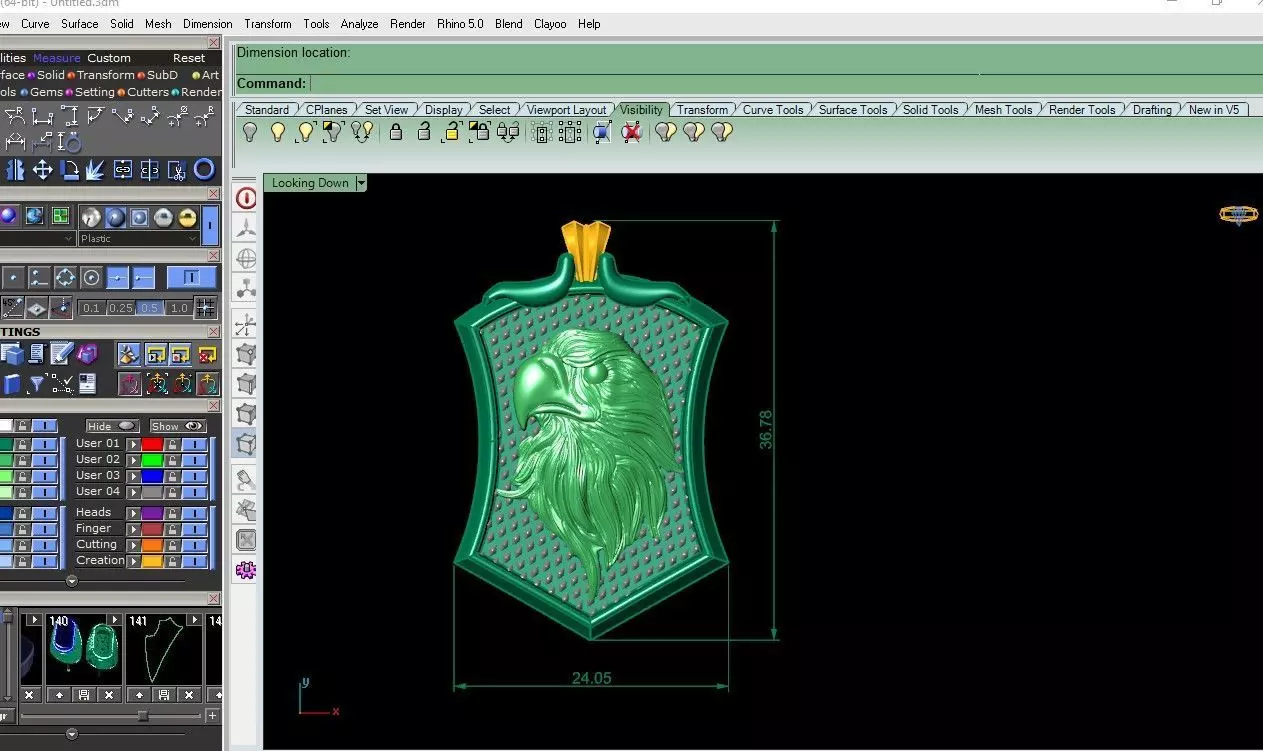
Task: Click the clipping plane blue cylinder icon
Action: 602,131
